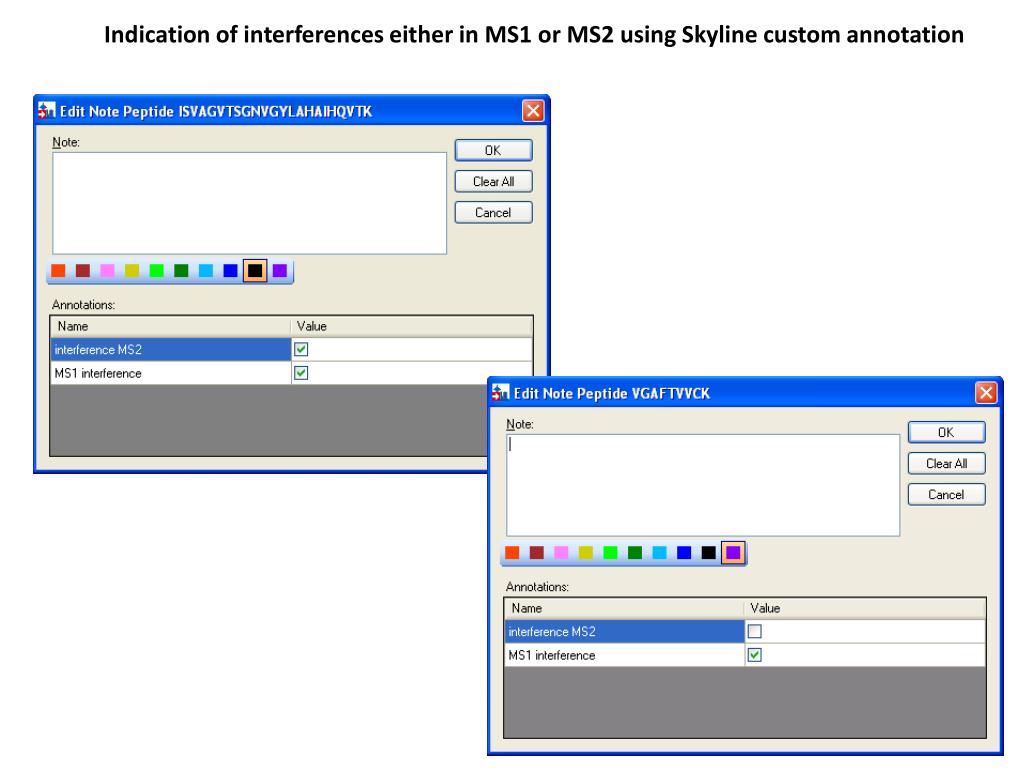Select the "MS1 interference" name cell in the ISVAGVTSGNVGYLAHAIHQVTK dialog
The image size is (1024, 768).
click(170, 373)
